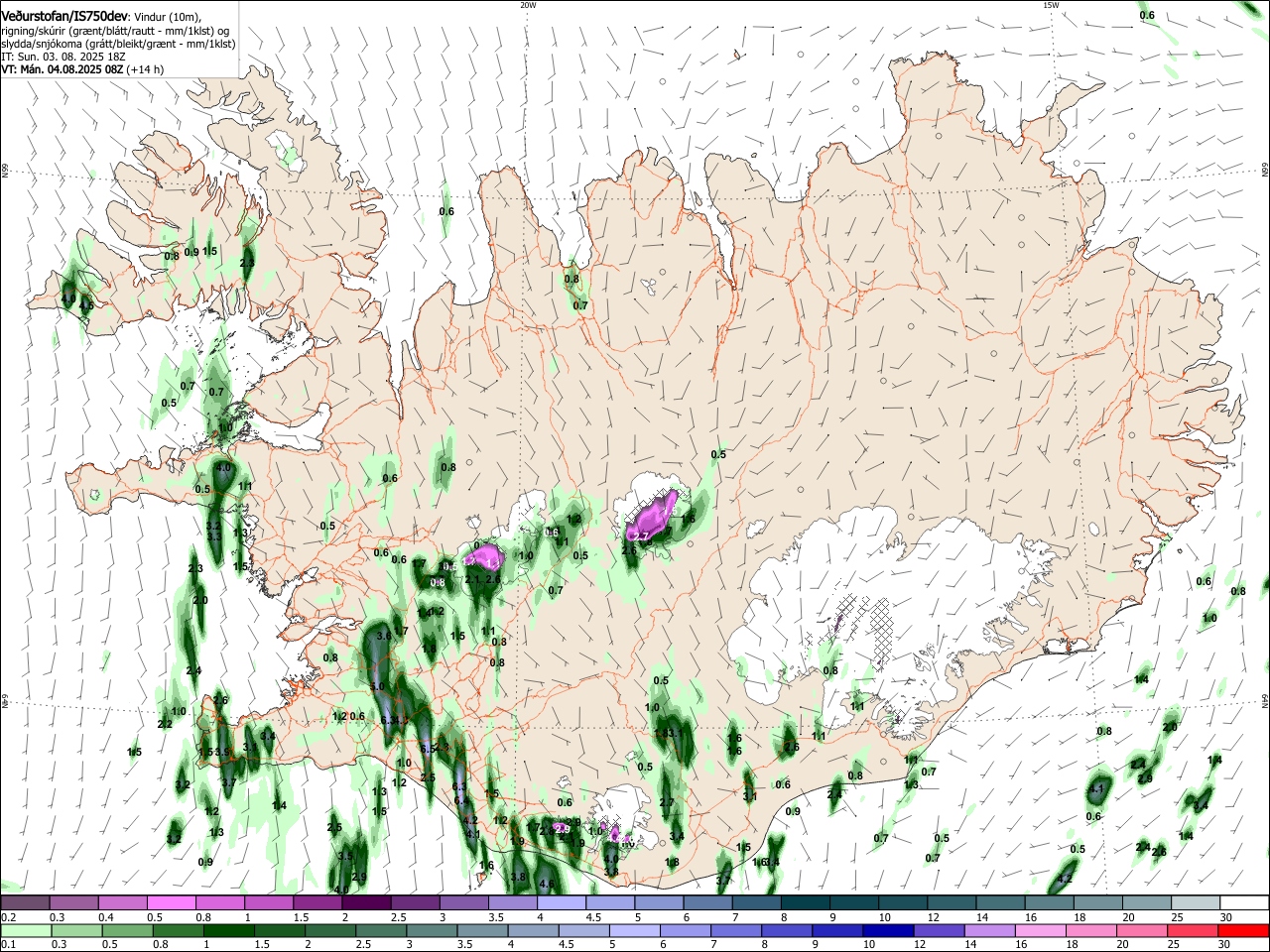Click the '(+14 h)' forecast offset
1270x952 pixels.
pos(145,70)
